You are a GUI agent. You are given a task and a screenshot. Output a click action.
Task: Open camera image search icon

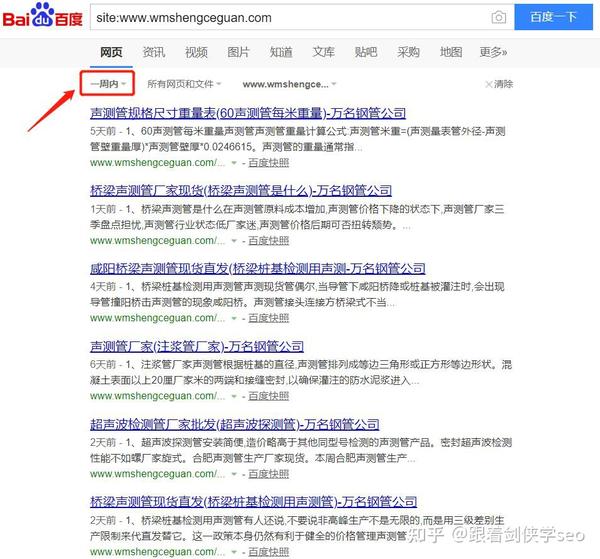click(498, 17)
